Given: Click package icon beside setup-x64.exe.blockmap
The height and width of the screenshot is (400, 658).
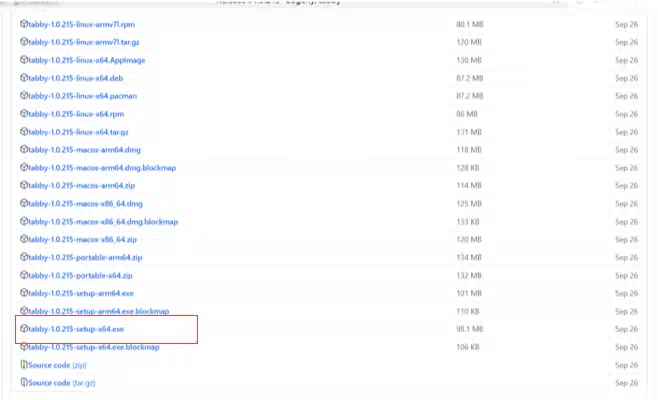Looking at the screenshot, I should 24,347.
